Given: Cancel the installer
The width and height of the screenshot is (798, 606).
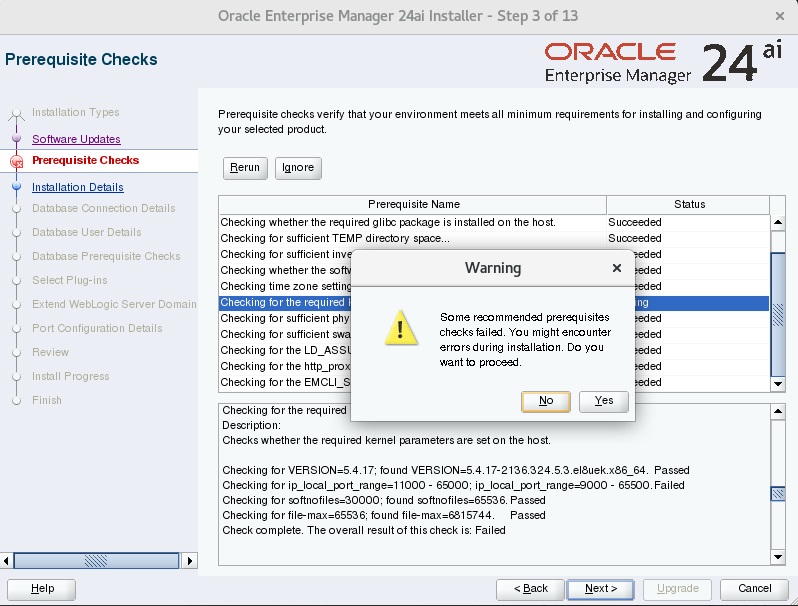Looking at the screenshot, I should click(x=755, y=589).
